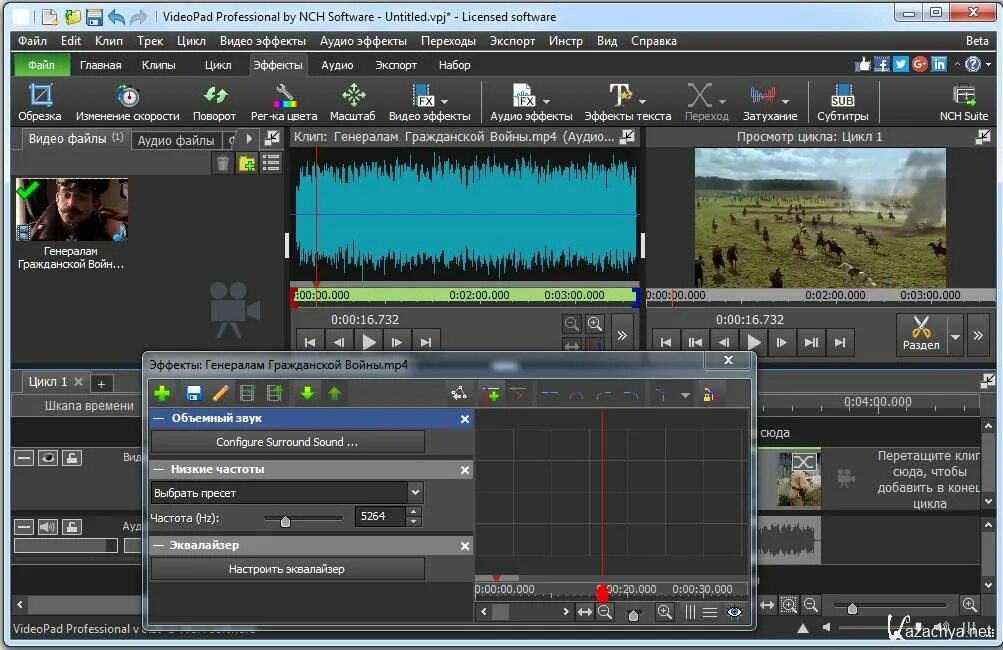Add files with folder plus icon
Image resolution: width=1003 pixels, height=650 pixels.
pos(247,164)
